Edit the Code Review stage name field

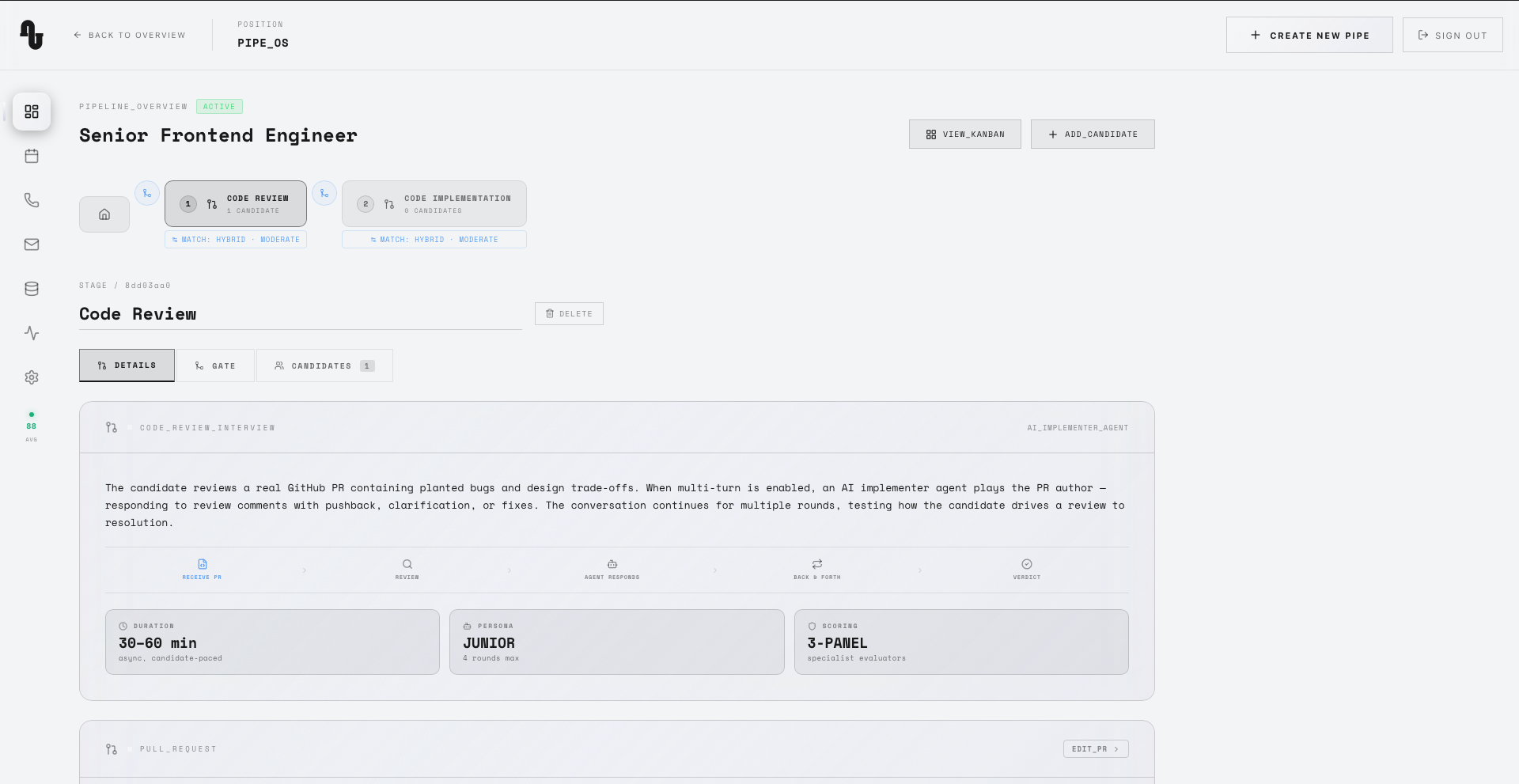301,314
